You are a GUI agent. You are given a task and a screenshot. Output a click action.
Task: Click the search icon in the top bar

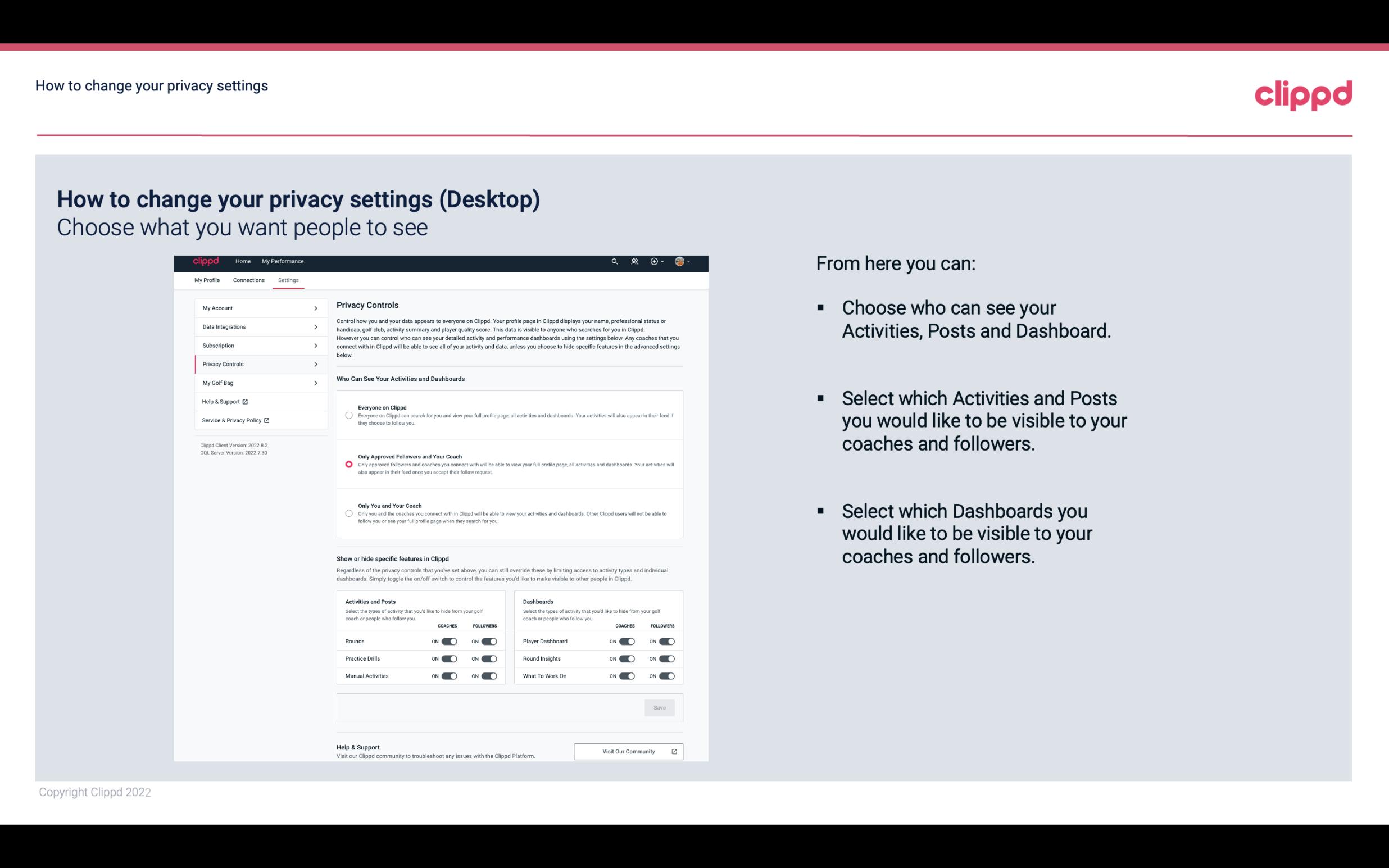(x=614, y=261)
